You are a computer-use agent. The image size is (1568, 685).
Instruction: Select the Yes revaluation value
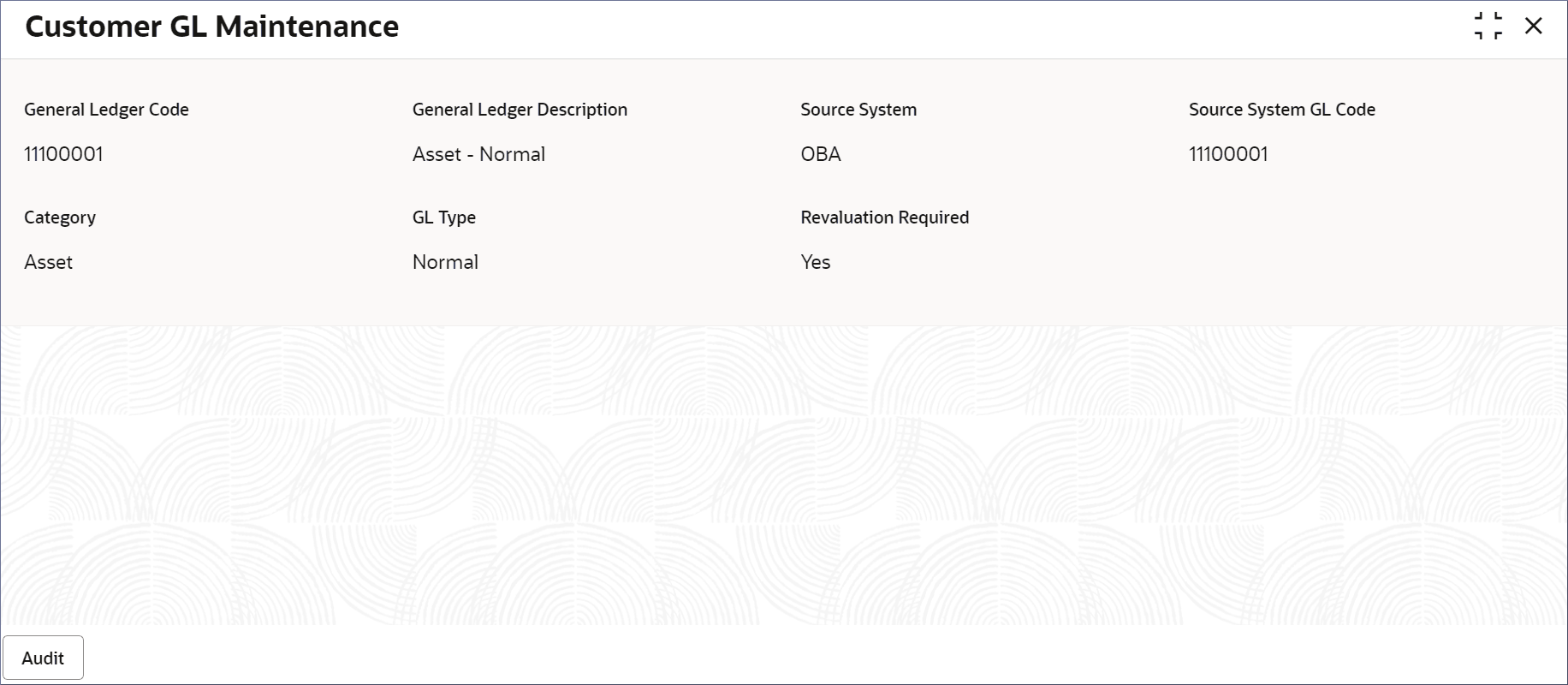click(x=816, y=262)
